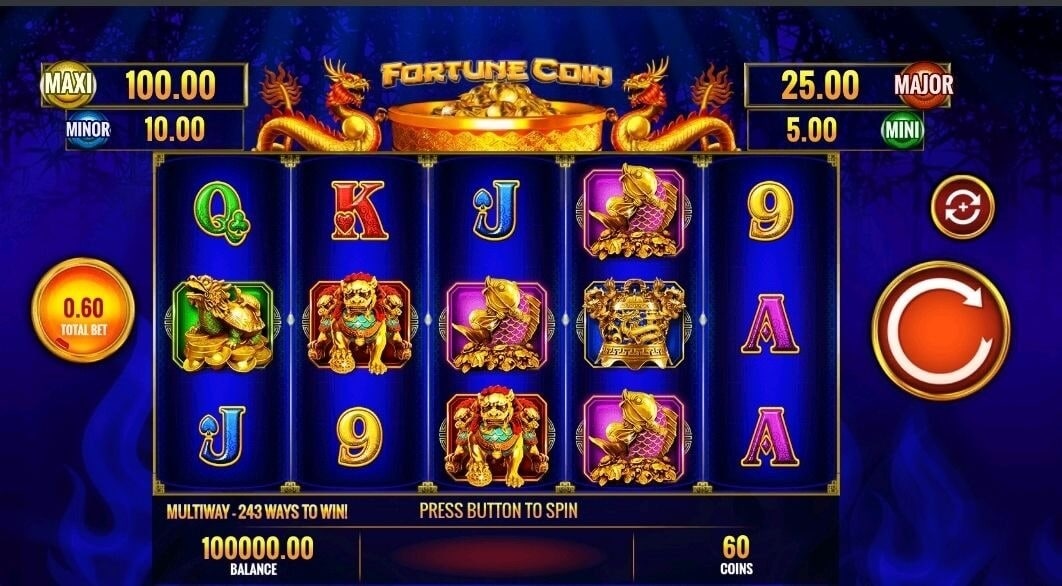Image resolution: width=1062 pixels, height=586 pixels.
Task: Click the Multiway 243 ways to win text
Action: [257, 511]
